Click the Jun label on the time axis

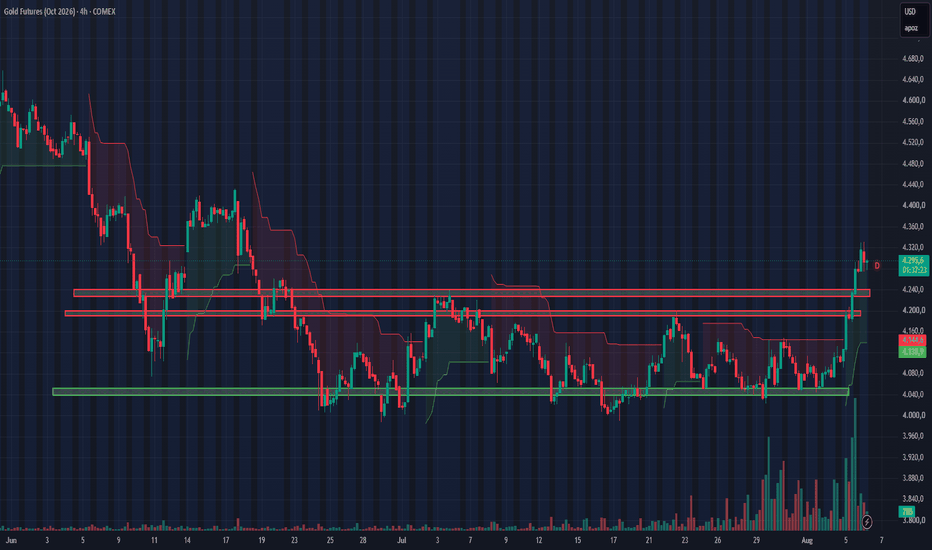[x=11, y=540]
